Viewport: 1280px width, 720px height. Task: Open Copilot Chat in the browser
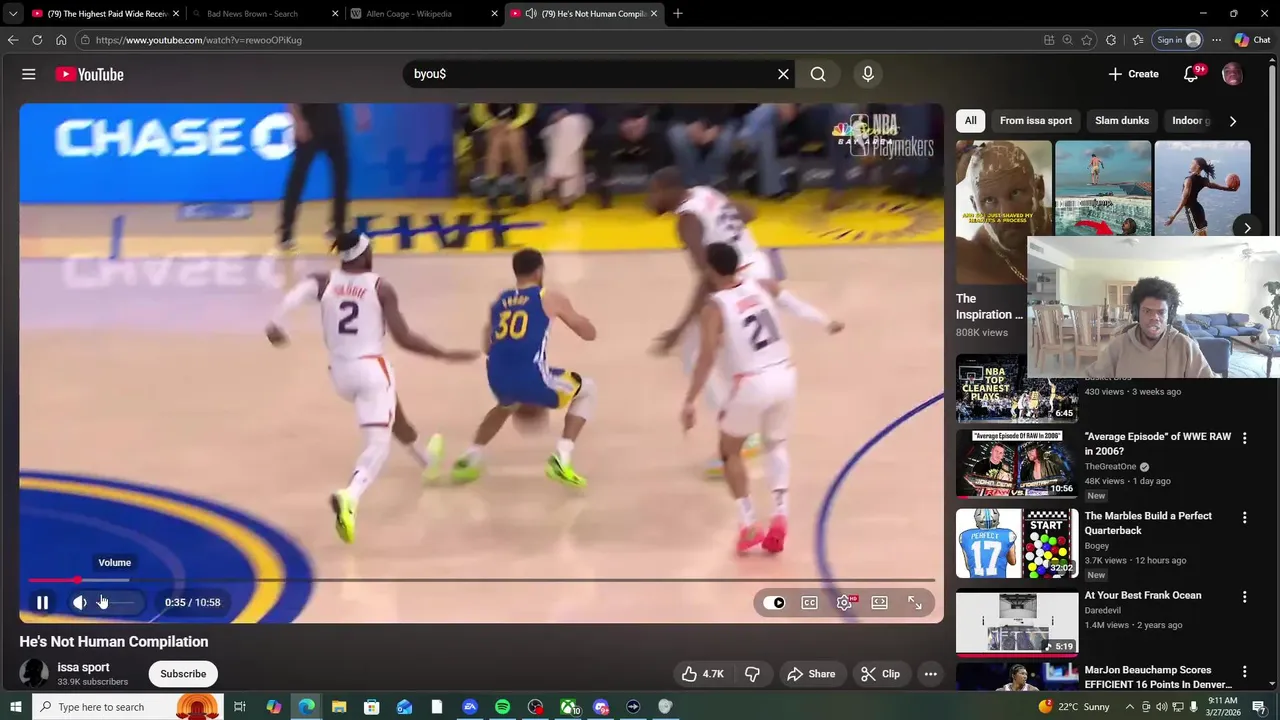1252,40
